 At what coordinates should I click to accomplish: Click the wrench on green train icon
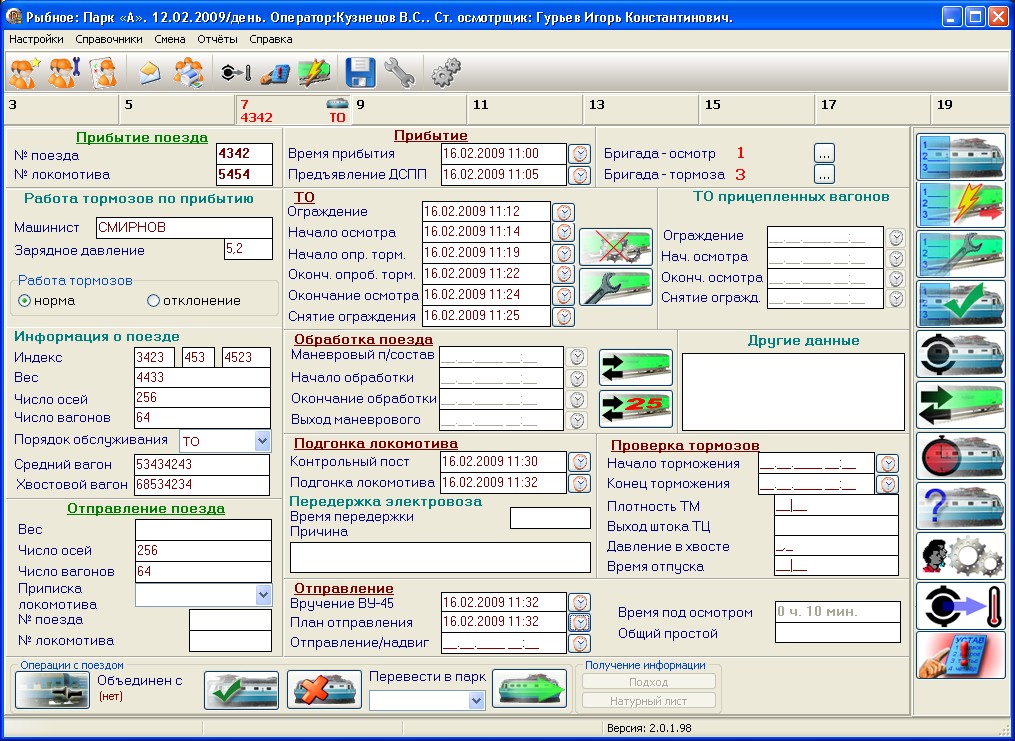tap(616, 287)
